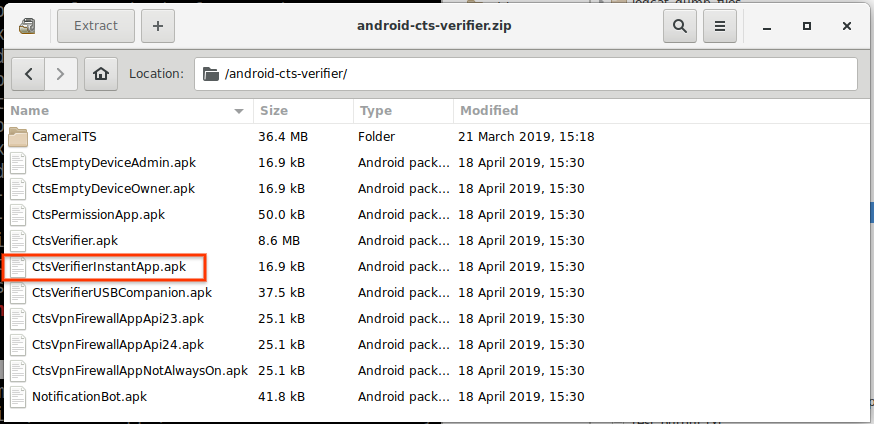Image resolution: width=876 pixels, height=426 pixels.
Task: Open the search magnifier button
Action: 680,25
